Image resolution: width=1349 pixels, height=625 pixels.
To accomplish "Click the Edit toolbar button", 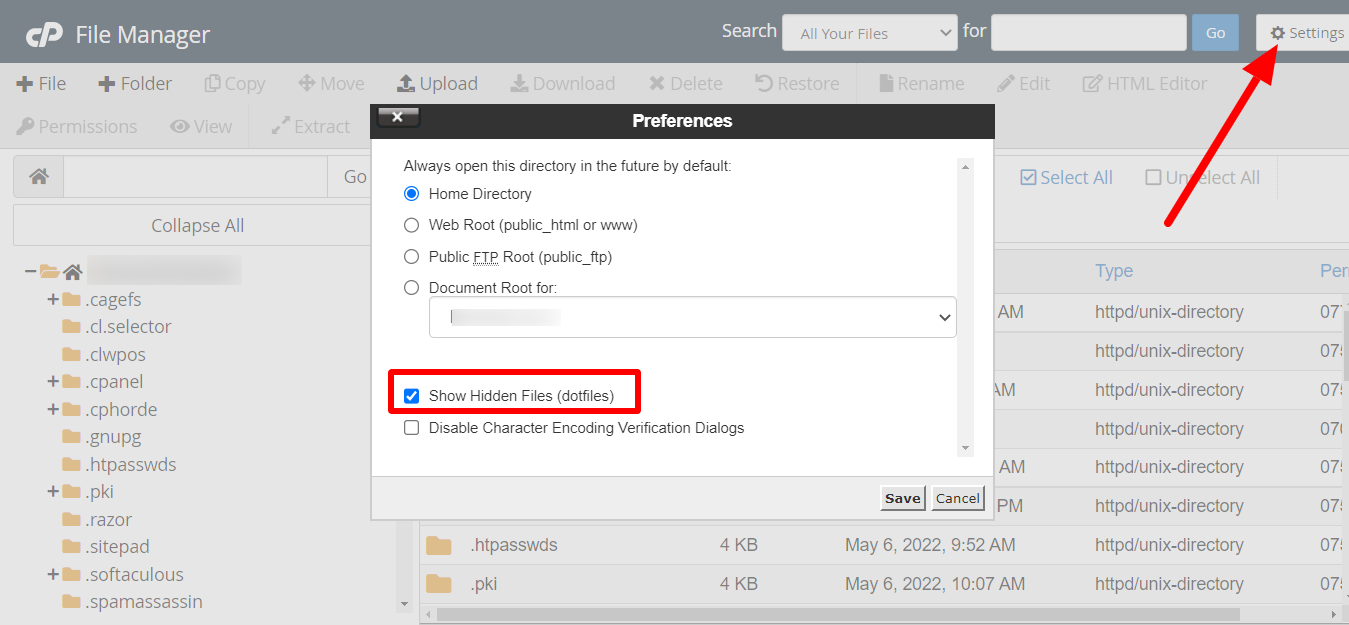I will click(1023, 84).
